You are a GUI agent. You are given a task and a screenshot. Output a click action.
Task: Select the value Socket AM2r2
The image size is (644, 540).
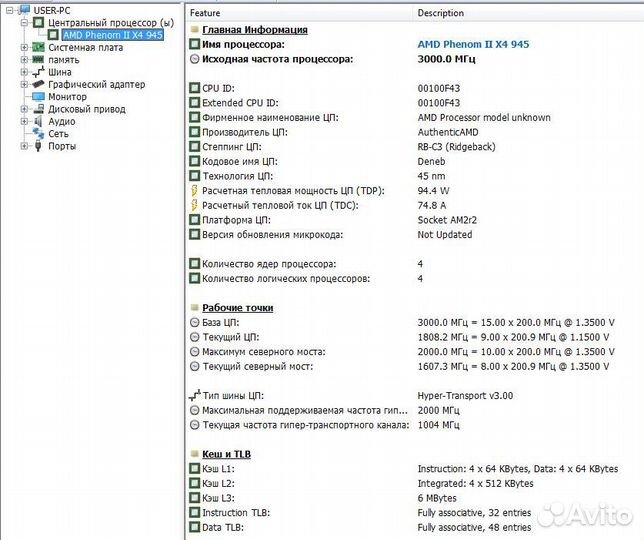[x=447, y=220]
